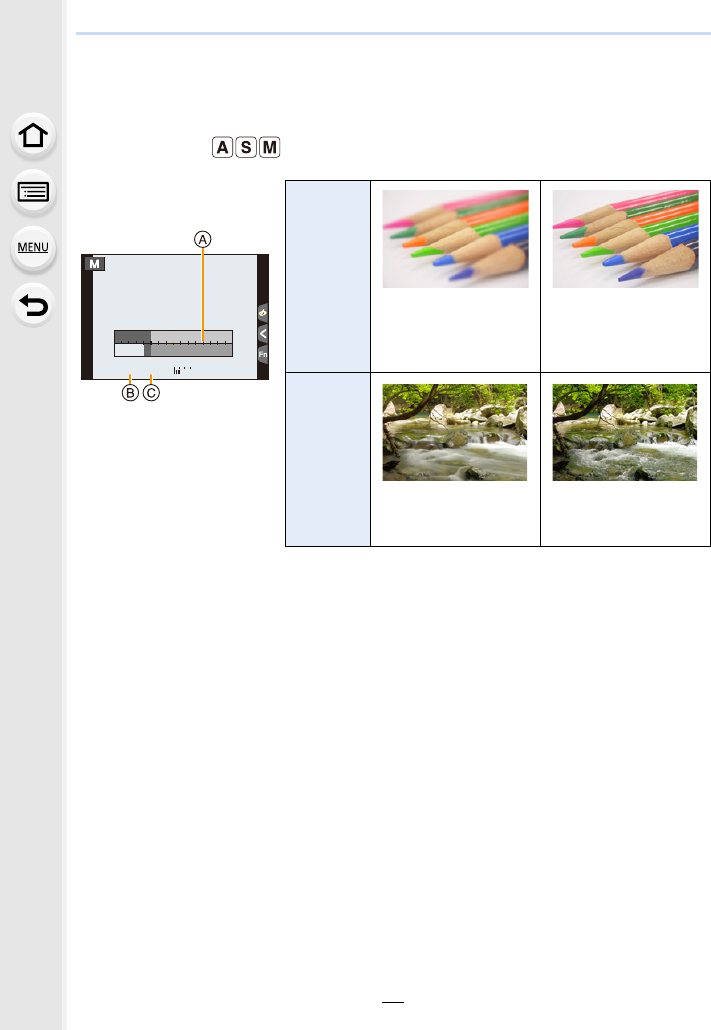The image size is (711, 1030).
Task: Tap the touch tab hand icon
Action: [263, 312]
